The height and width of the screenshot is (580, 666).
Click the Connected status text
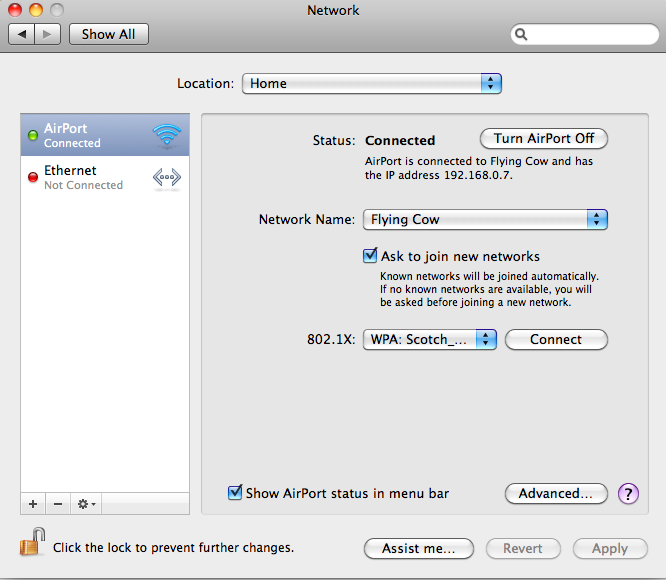(400, 141)
